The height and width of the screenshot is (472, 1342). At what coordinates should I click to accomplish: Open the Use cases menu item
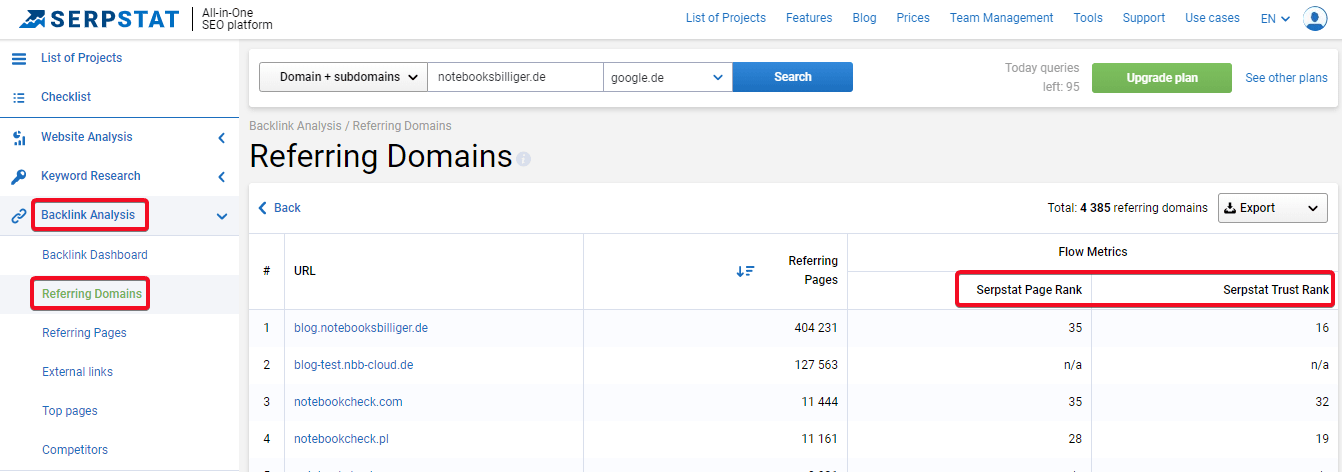tap(1212, 18)
